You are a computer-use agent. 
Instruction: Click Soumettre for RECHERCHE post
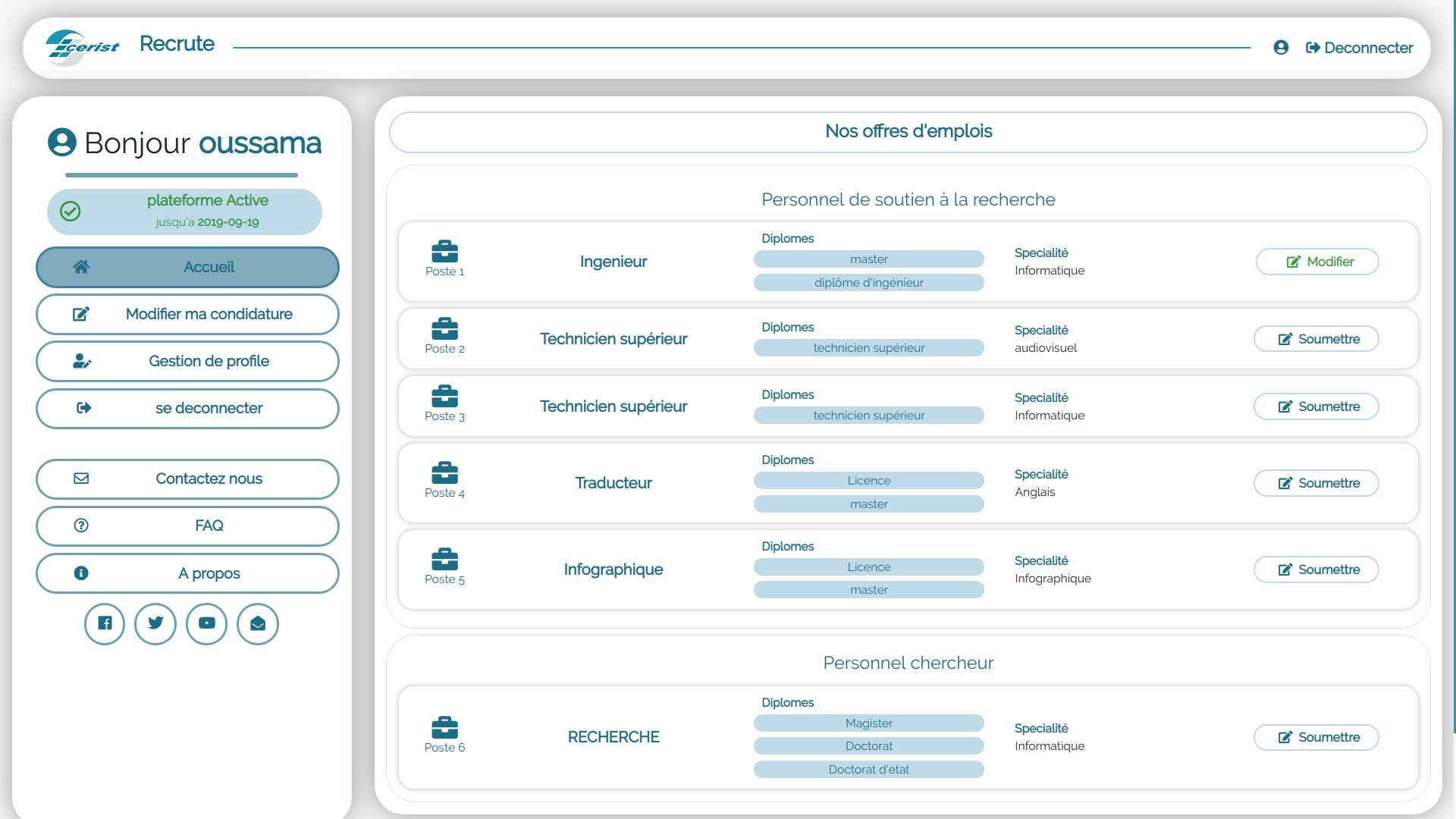(1316, 737)
